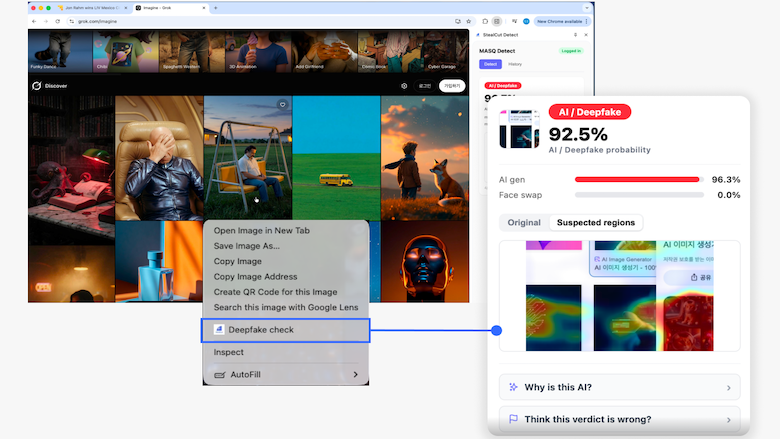
Task: Choose Create QR Code for this Image
Action: [x=276, y=292]
